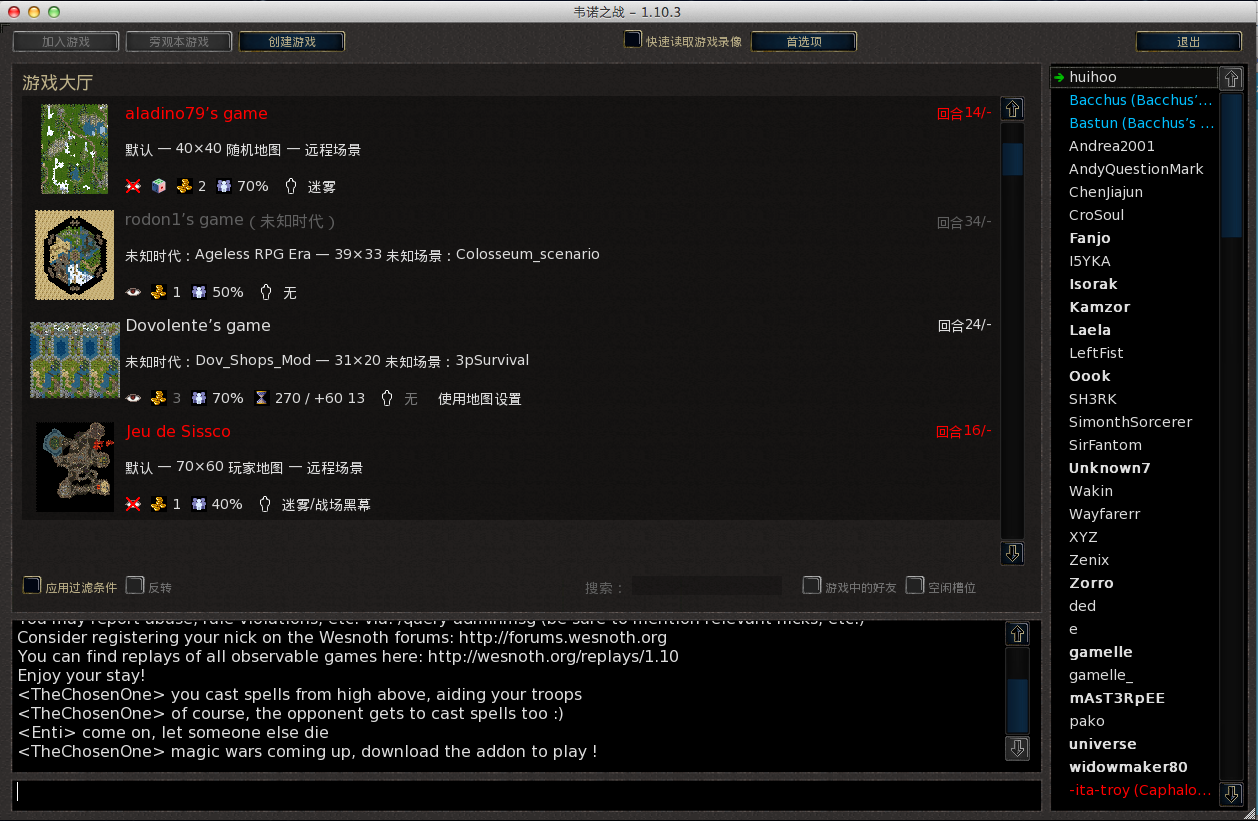Click the fog icon in Jeu de Sissco row
1258x821 pixels.
(265, 504)
